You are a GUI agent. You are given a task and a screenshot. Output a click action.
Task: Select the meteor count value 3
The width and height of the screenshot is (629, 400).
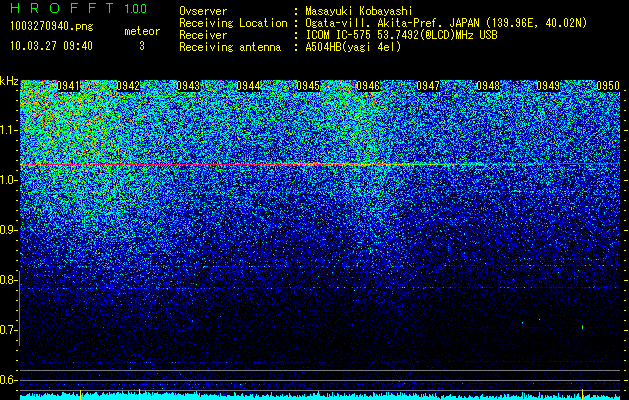pos(142,46)
